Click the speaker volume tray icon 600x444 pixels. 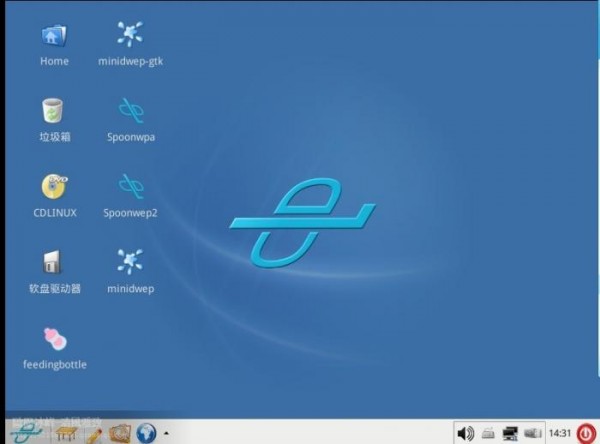(x=466, y=434)
